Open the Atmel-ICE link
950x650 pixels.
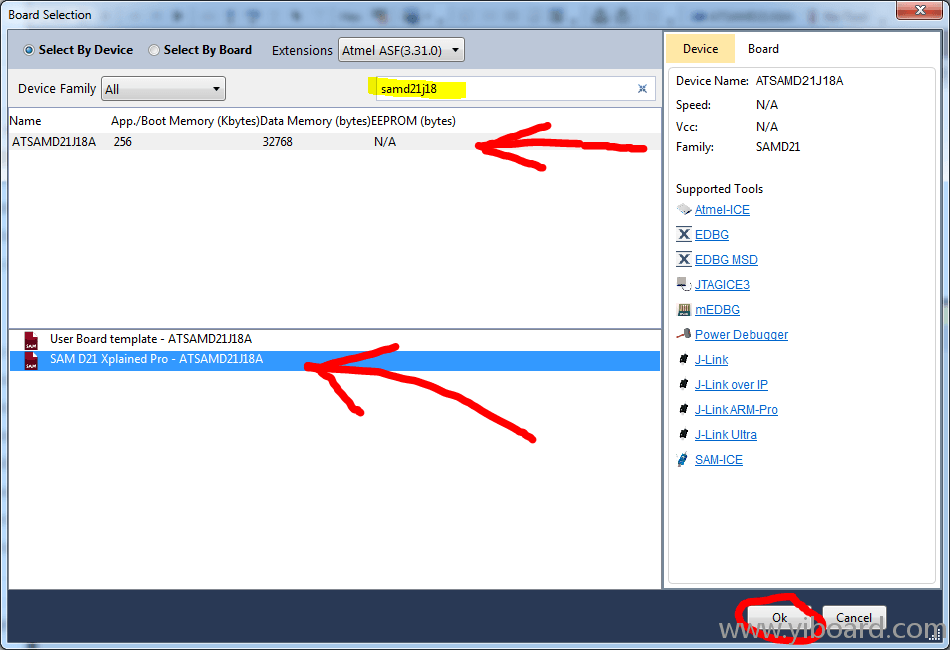(722, 210)
